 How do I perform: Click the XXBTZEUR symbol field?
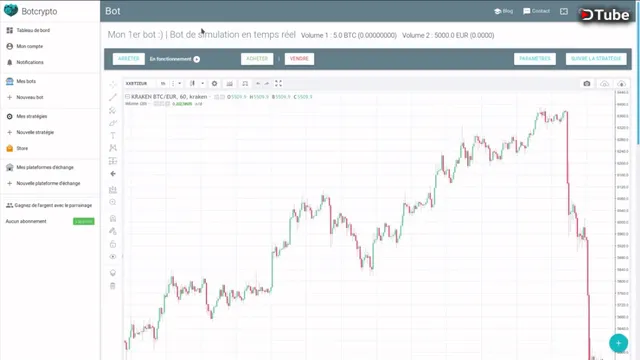point(139,84)
